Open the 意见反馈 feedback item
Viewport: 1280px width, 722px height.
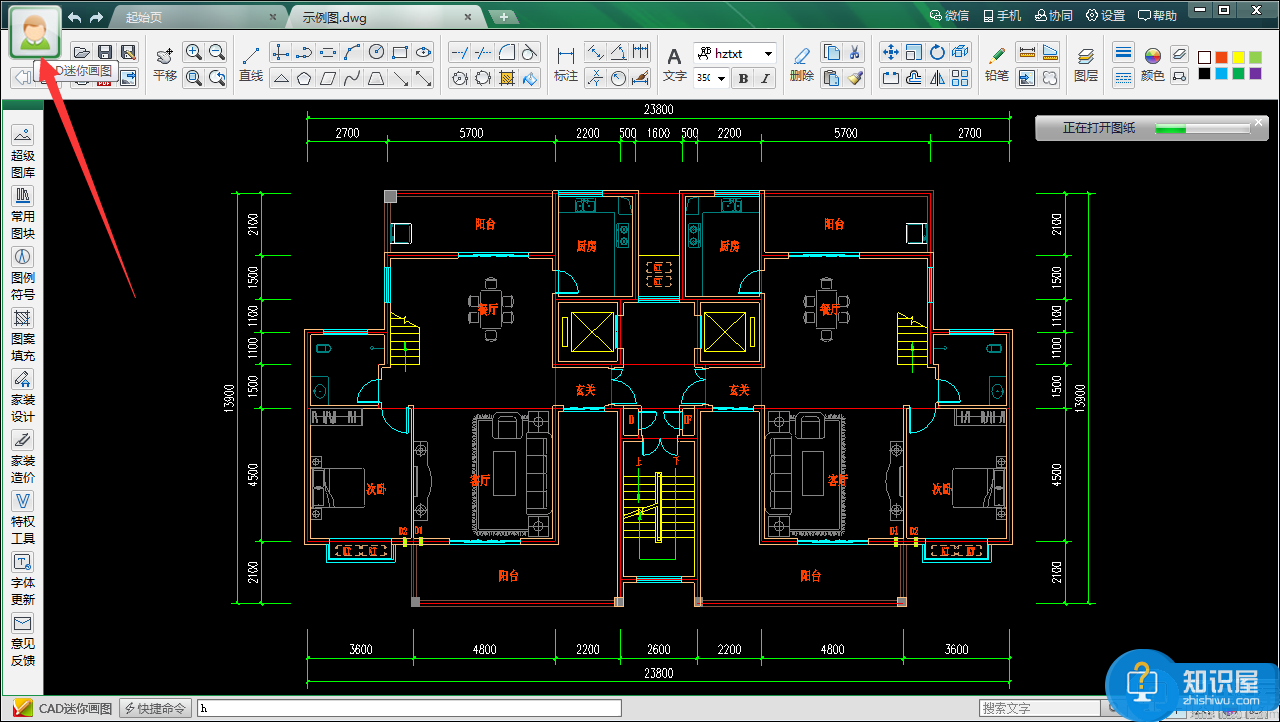tap(23, 641)
